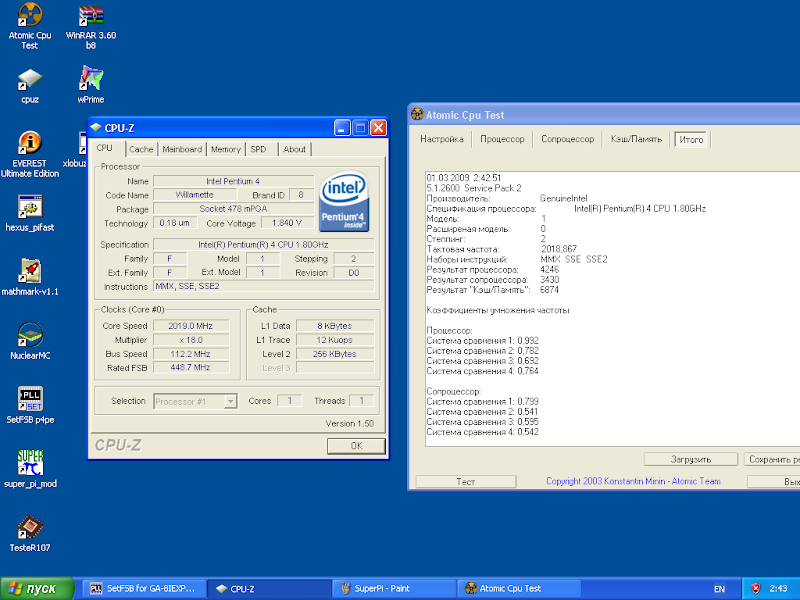Open the Сопроцессор tab in Atomic Cpu Test
This screenshot has height=600, width=800.
[567, 139]
